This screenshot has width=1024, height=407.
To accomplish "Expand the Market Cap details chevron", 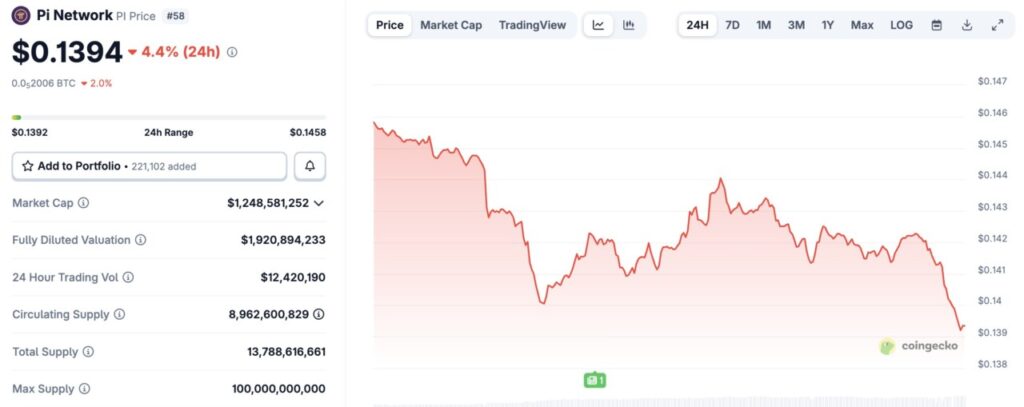I will tap(319, 203).
